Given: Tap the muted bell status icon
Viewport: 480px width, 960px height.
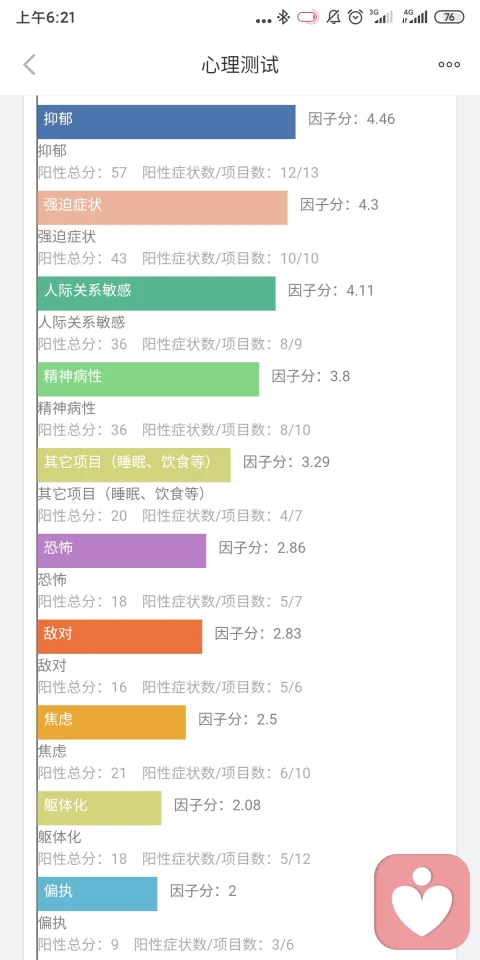Looking at the screenshot, I should pos(333,17).
